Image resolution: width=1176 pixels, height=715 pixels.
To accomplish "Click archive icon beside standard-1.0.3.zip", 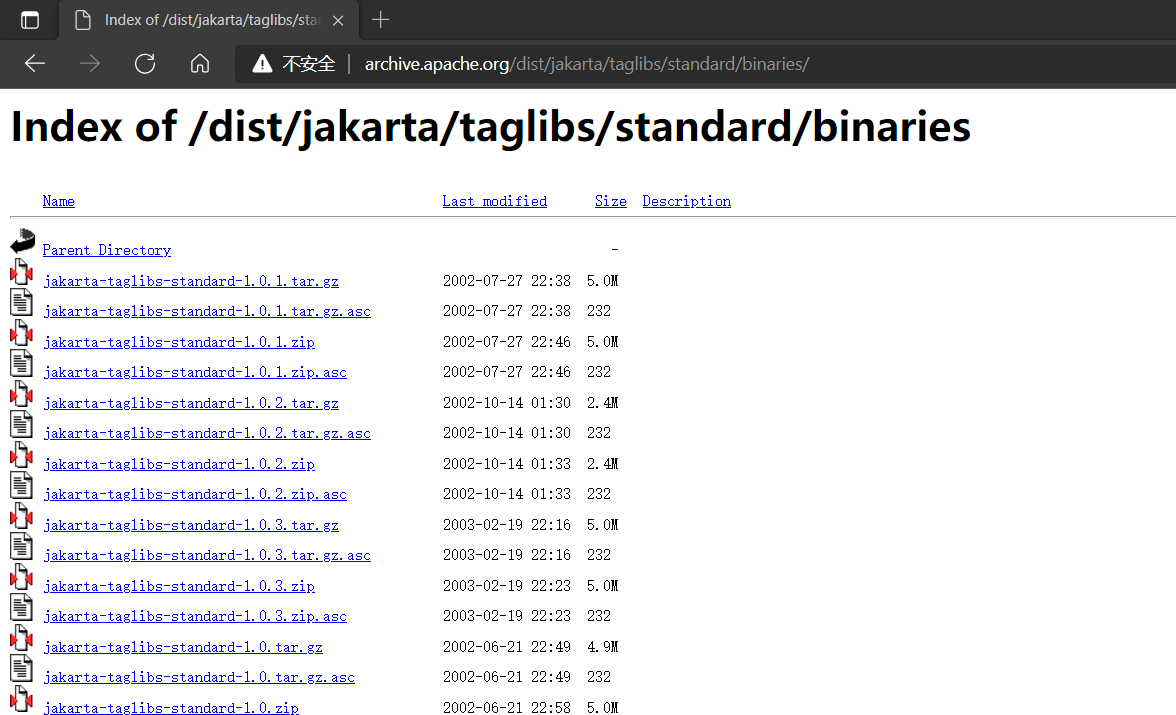I will pos(22,576).
